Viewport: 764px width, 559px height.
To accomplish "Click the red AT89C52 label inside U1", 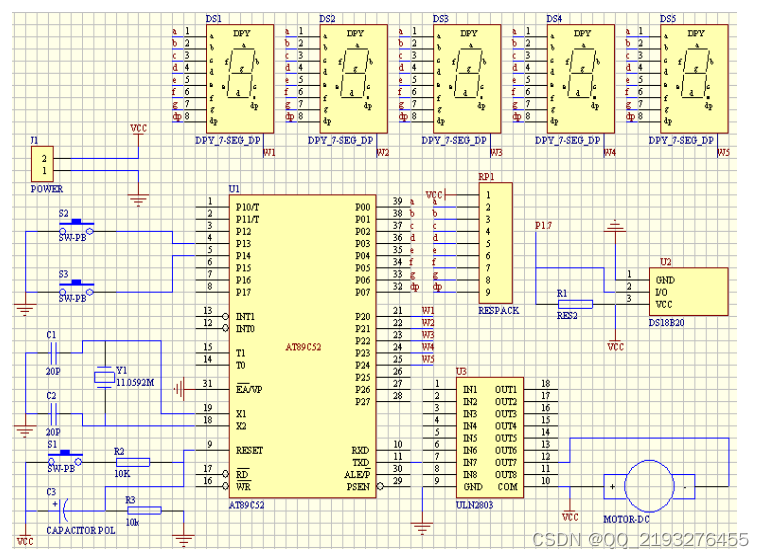I will click(303, 347).
